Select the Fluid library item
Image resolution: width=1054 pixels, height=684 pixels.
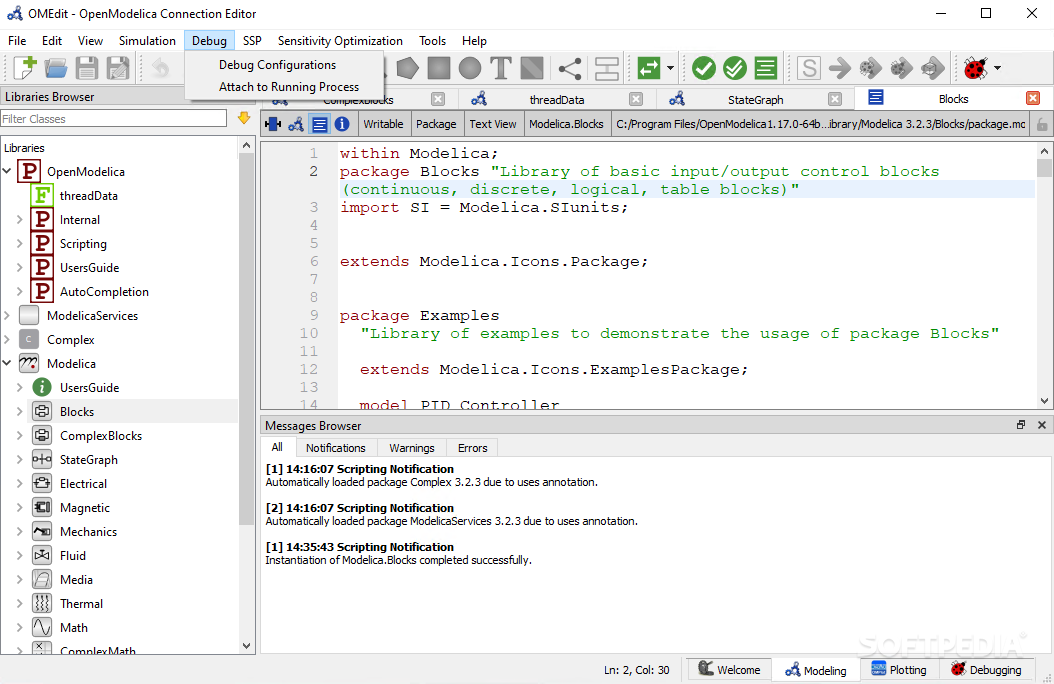73,556
